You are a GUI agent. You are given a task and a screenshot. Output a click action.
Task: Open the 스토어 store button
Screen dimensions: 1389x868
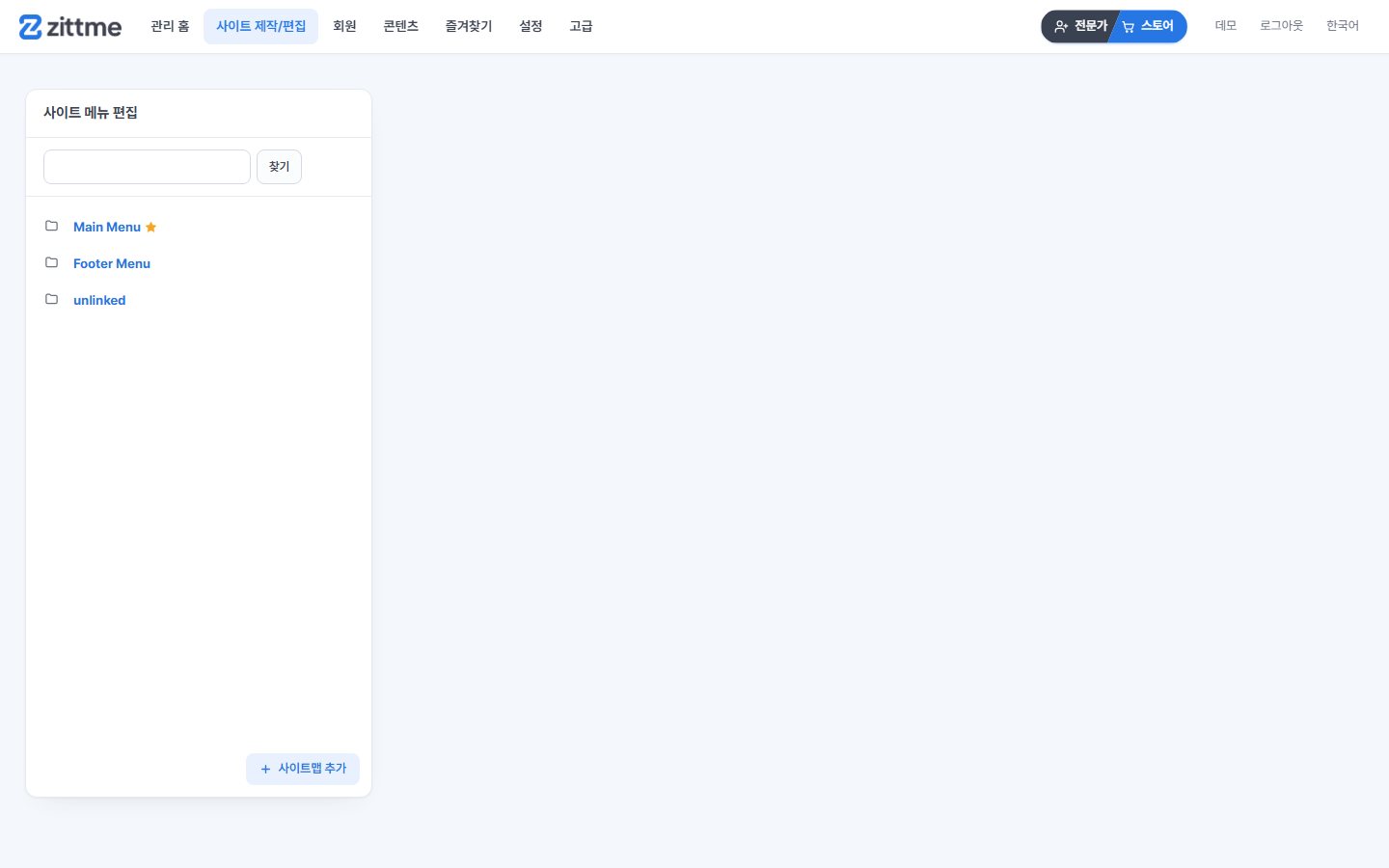point(1150,26)
